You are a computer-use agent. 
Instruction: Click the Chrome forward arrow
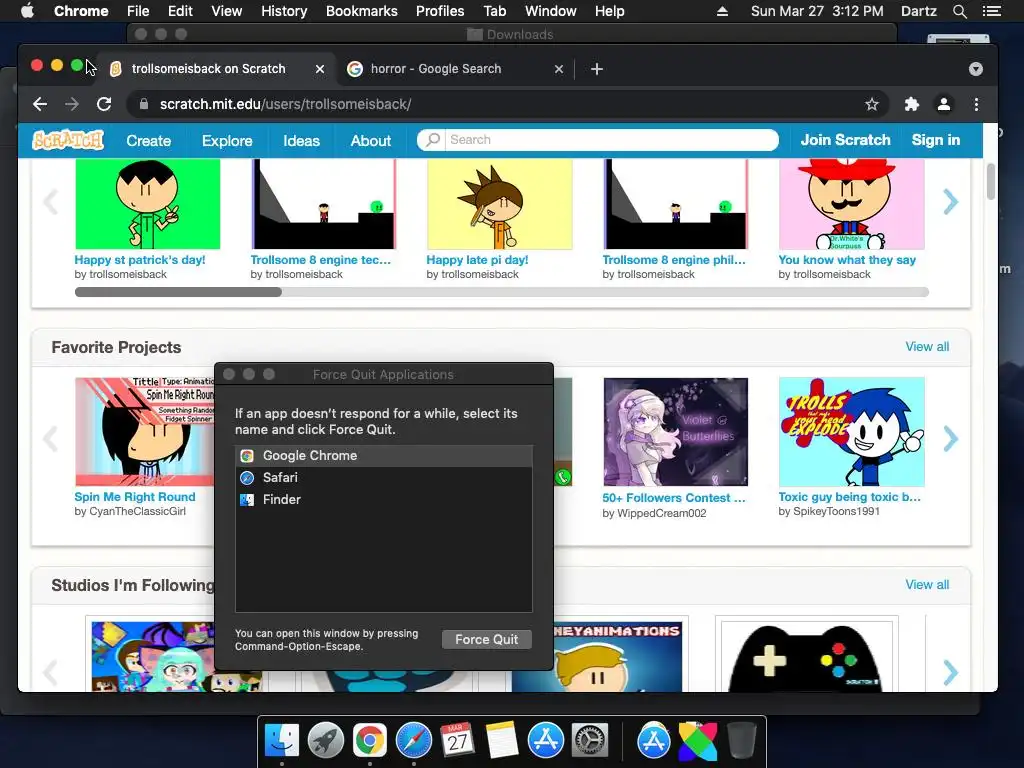[x=72, y=104]
